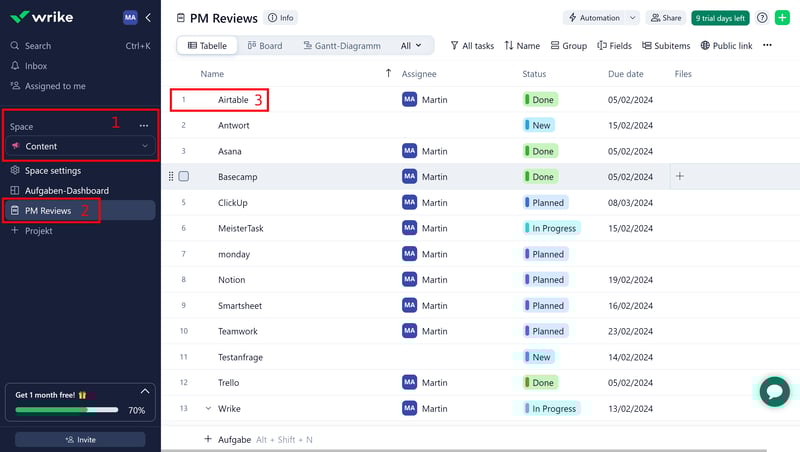
Task: Open the Smartsheet task
Action: coord(240,306)
